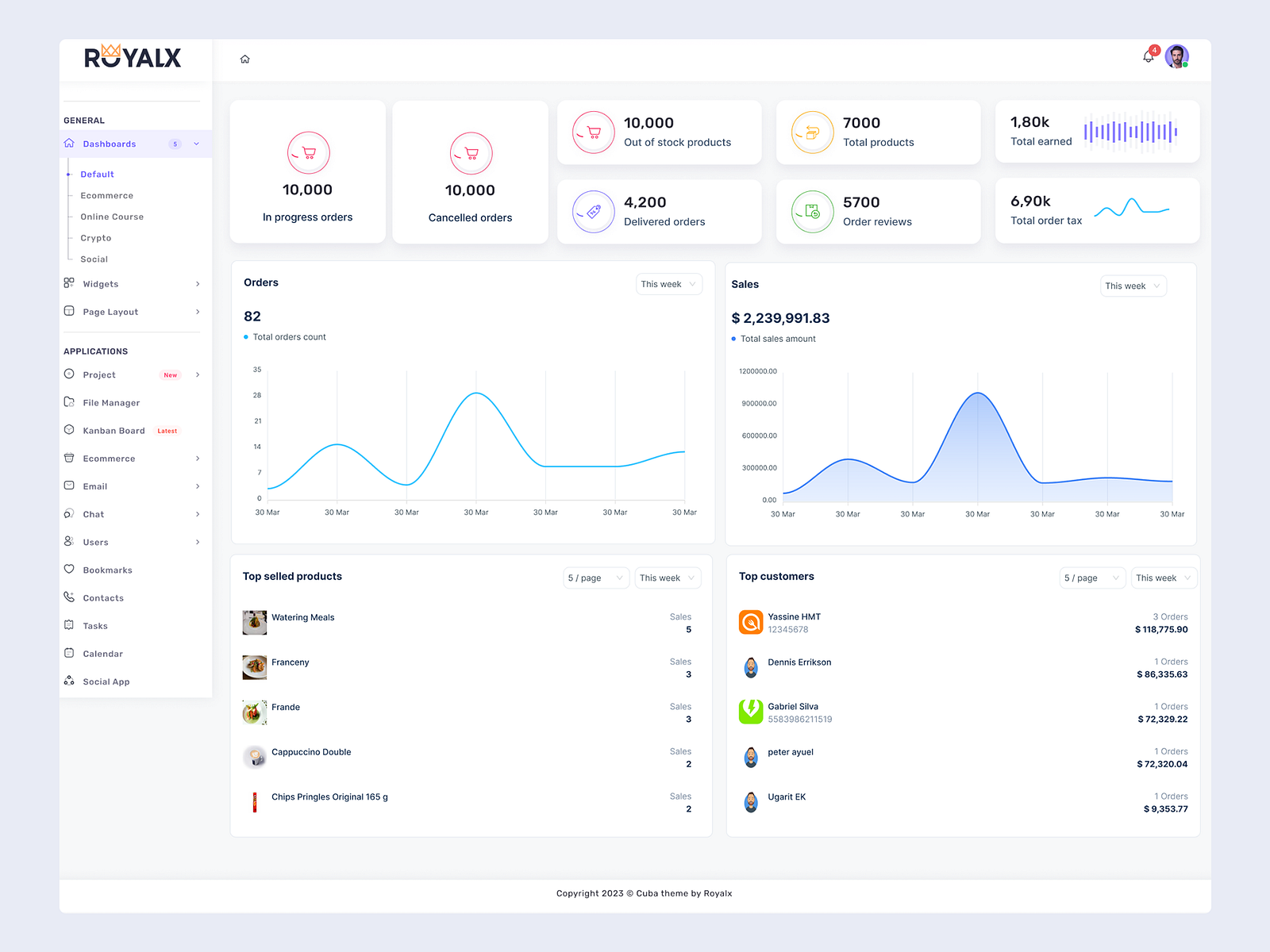
Task: Click the Bookmarks heart icon
Action: point(70,570)
